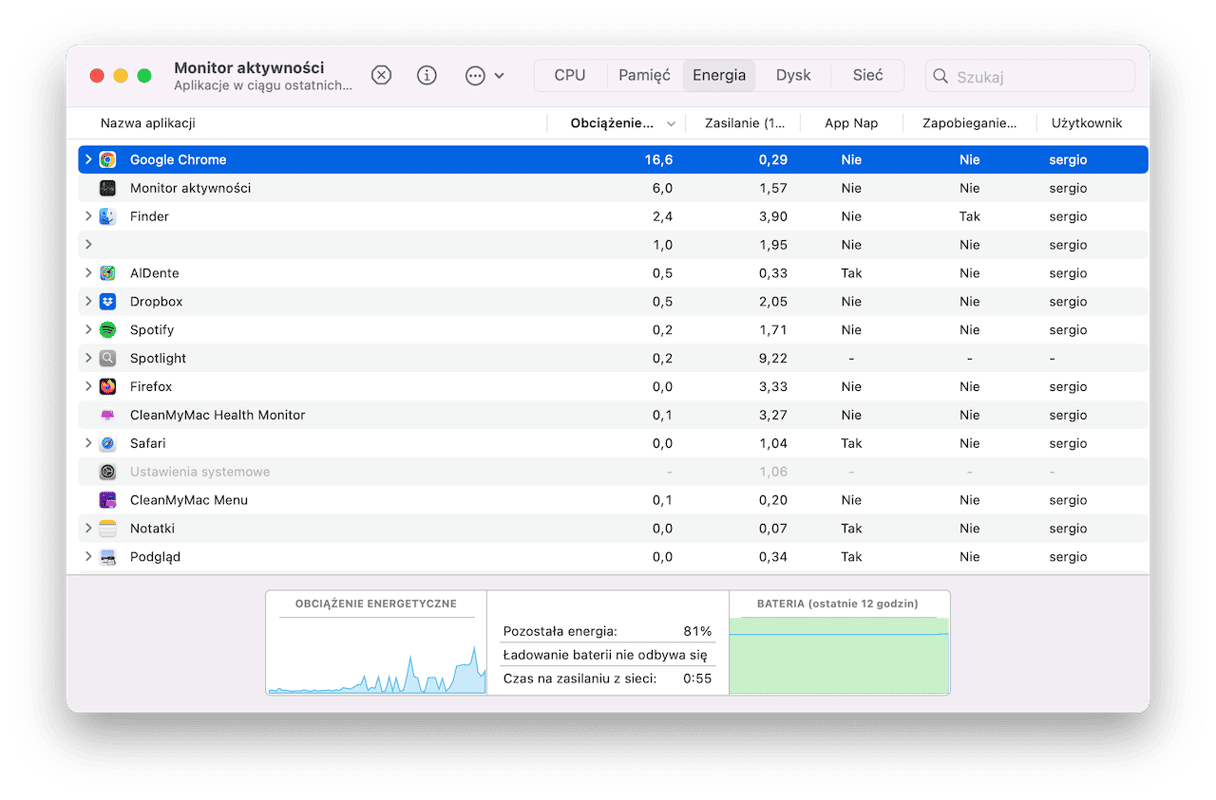Expand the Finder process group
1216x800 pixels.
tap(88, 216)
